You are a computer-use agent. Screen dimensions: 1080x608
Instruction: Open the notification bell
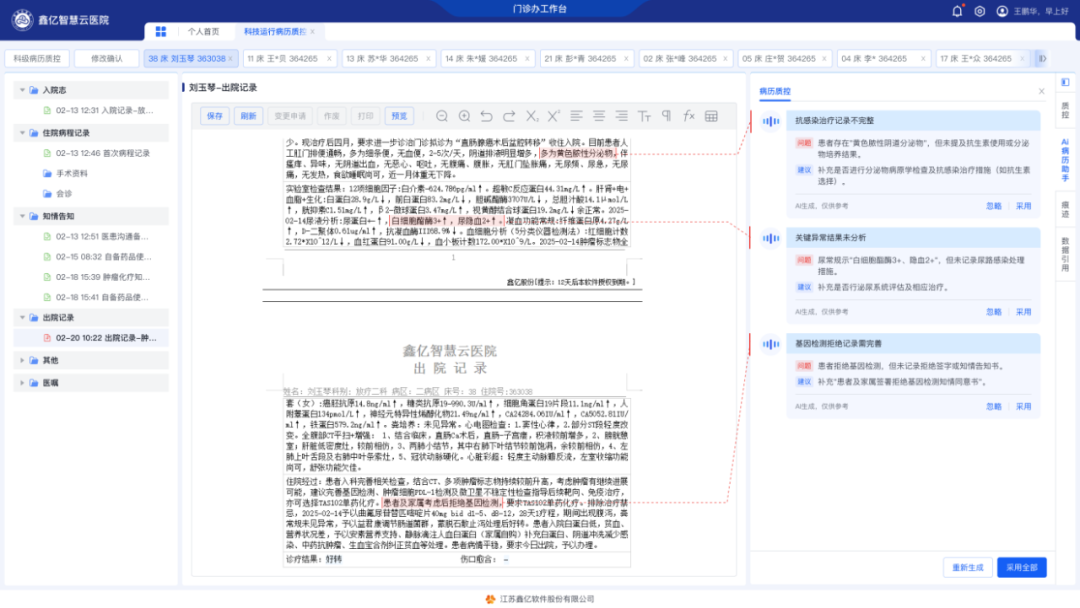point(957,11)
